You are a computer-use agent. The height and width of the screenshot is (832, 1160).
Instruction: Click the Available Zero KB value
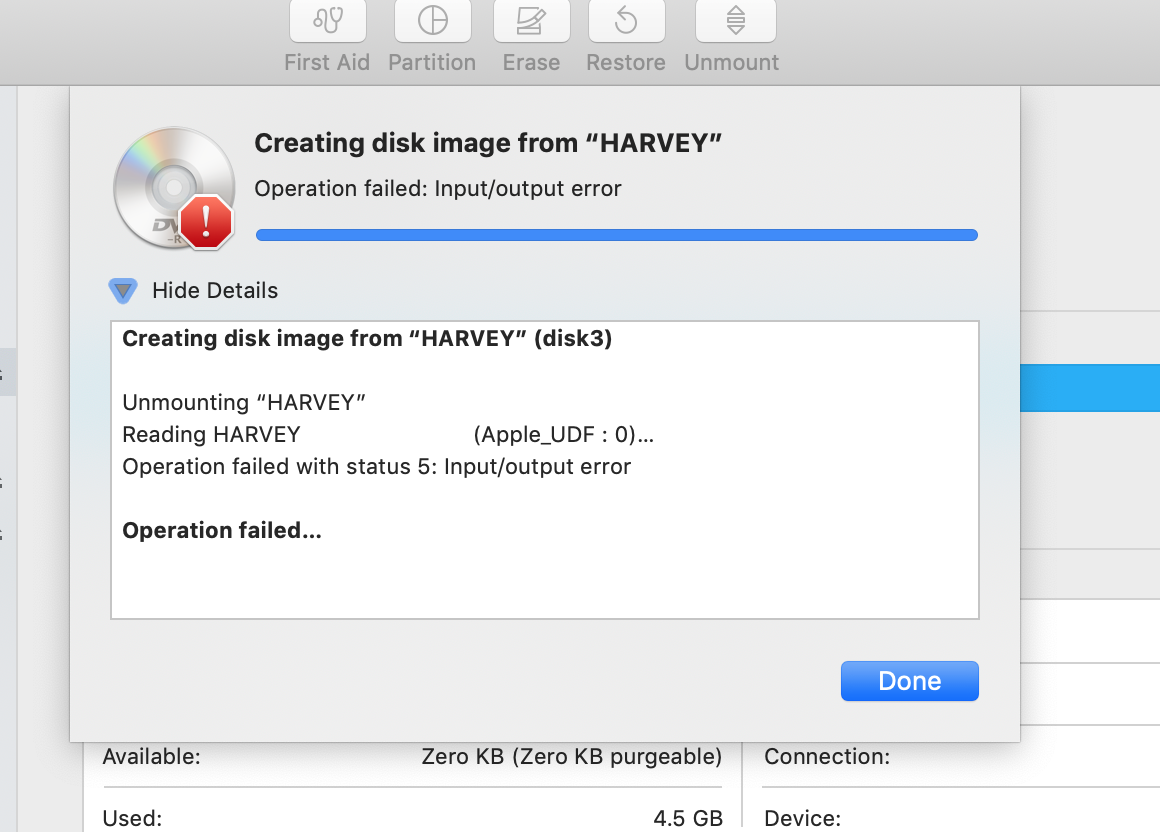tap(571, 757)
